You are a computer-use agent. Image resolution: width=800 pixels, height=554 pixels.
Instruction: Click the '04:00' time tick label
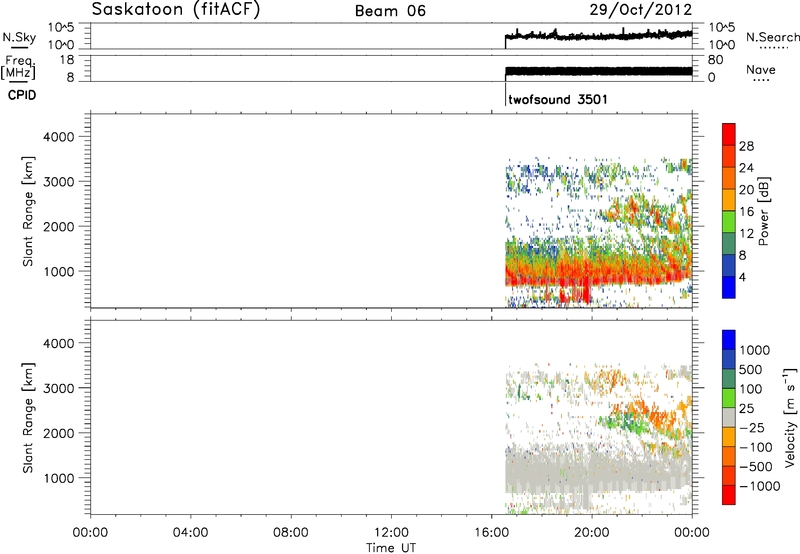[190, 533]
